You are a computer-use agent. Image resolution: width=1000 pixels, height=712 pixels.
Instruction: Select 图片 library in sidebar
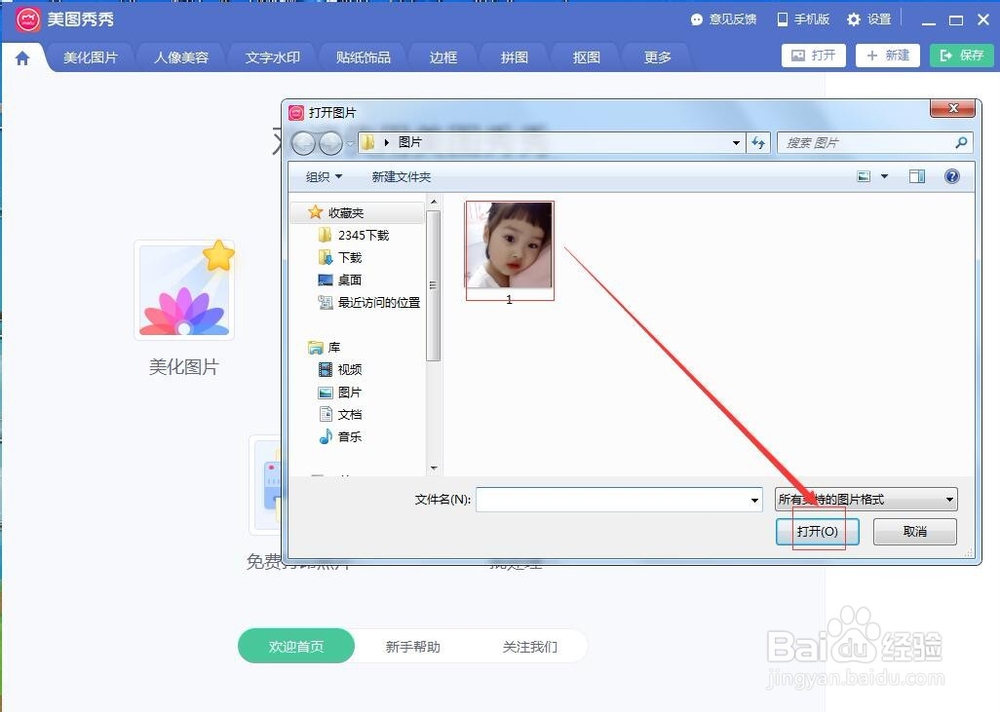pos(340,392)
